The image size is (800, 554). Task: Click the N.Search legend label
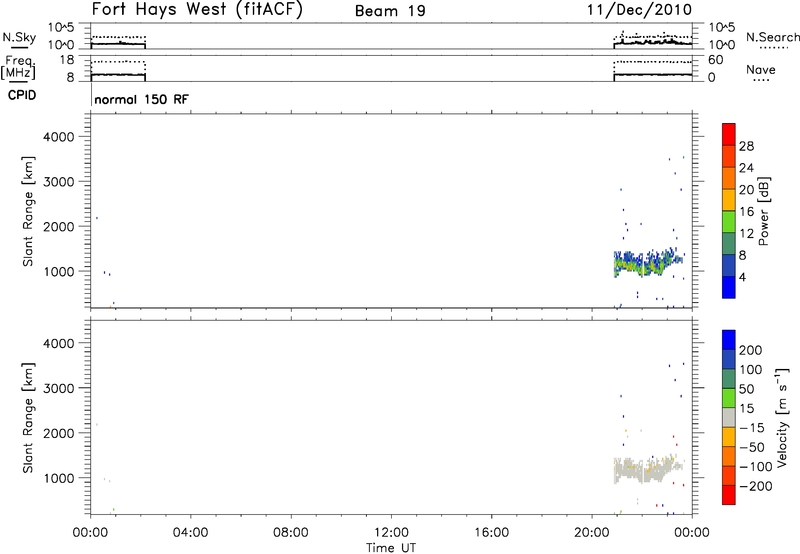tap(772, 37)
